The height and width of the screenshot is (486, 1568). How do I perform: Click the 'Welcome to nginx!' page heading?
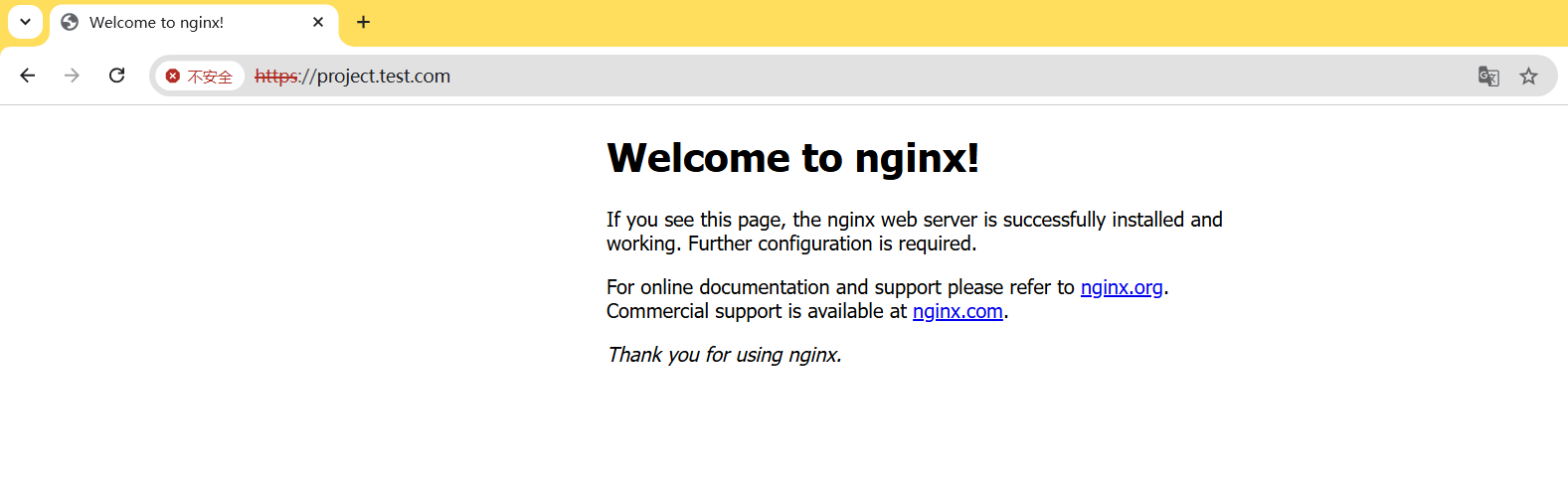click(x=793, y=158)
